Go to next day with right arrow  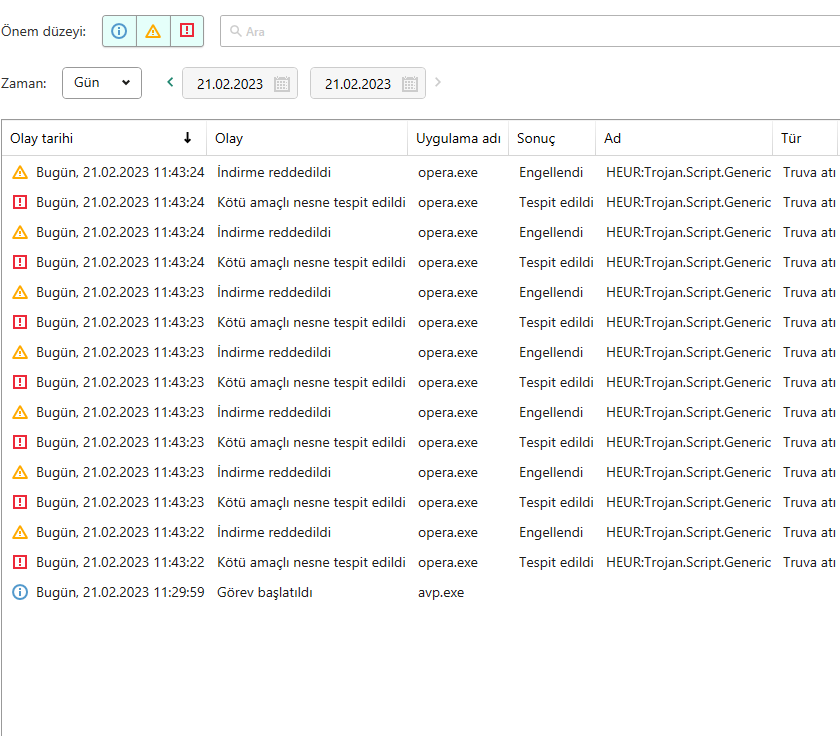tap(438, 82)
